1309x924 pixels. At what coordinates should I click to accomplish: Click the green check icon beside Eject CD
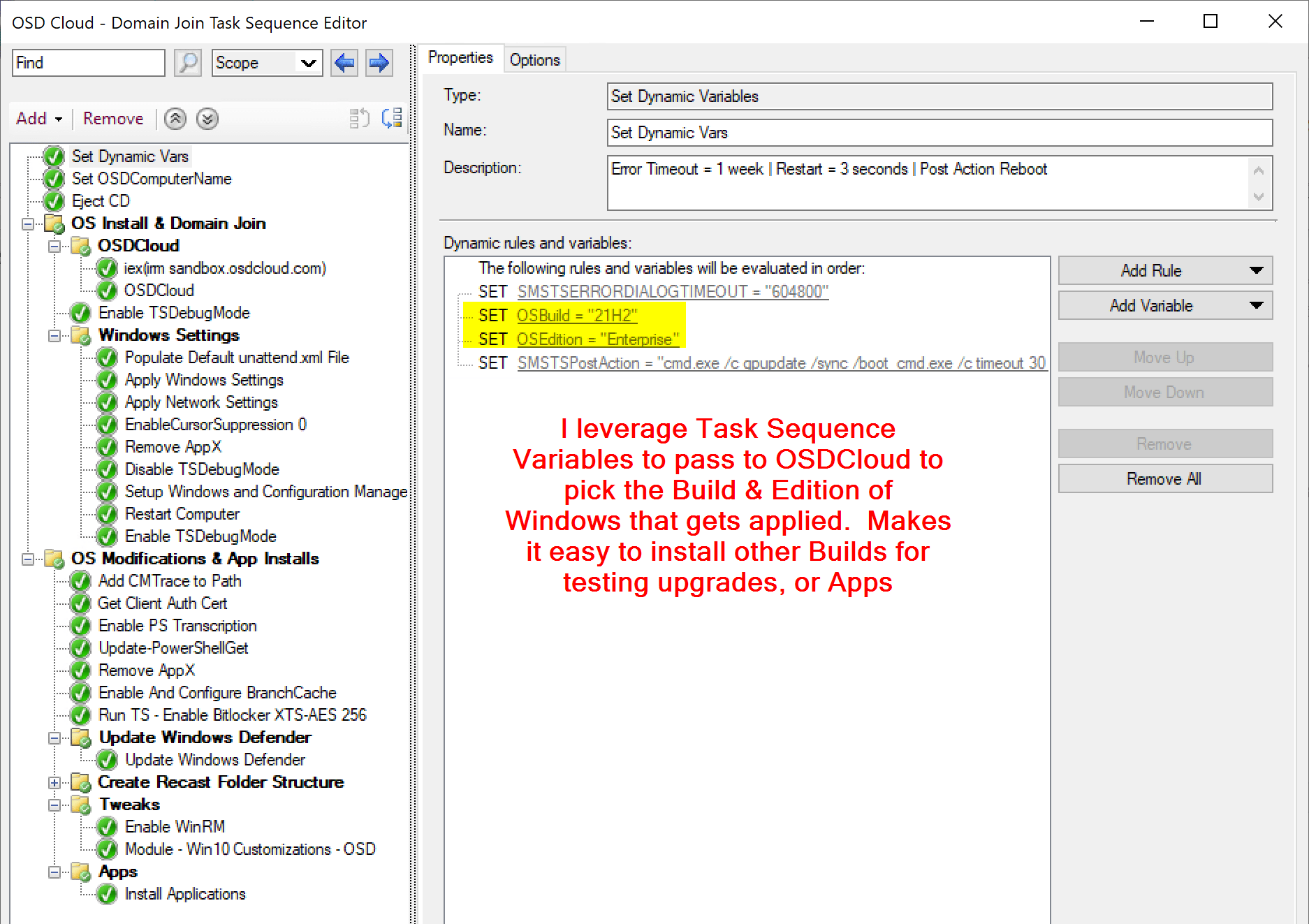click(54, 201)
